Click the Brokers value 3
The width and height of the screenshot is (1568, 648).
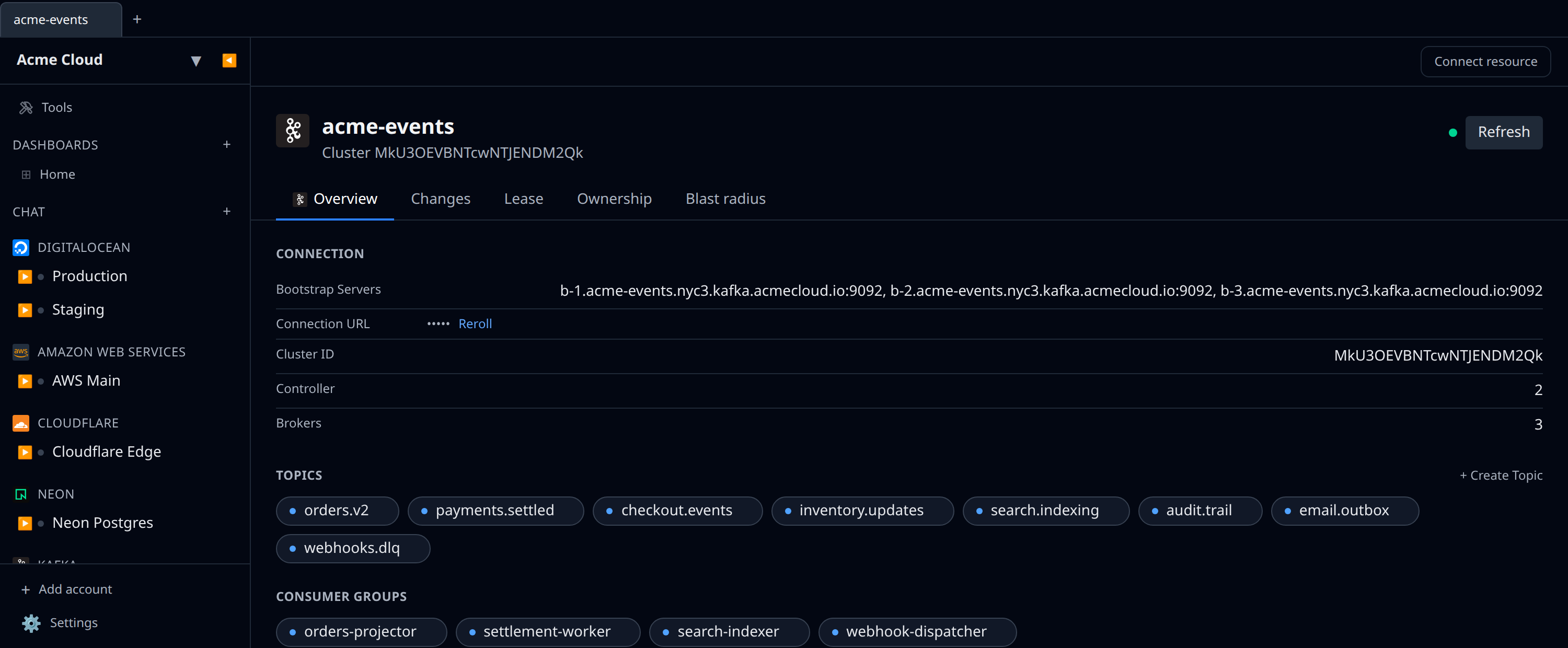coord(1538,425)
